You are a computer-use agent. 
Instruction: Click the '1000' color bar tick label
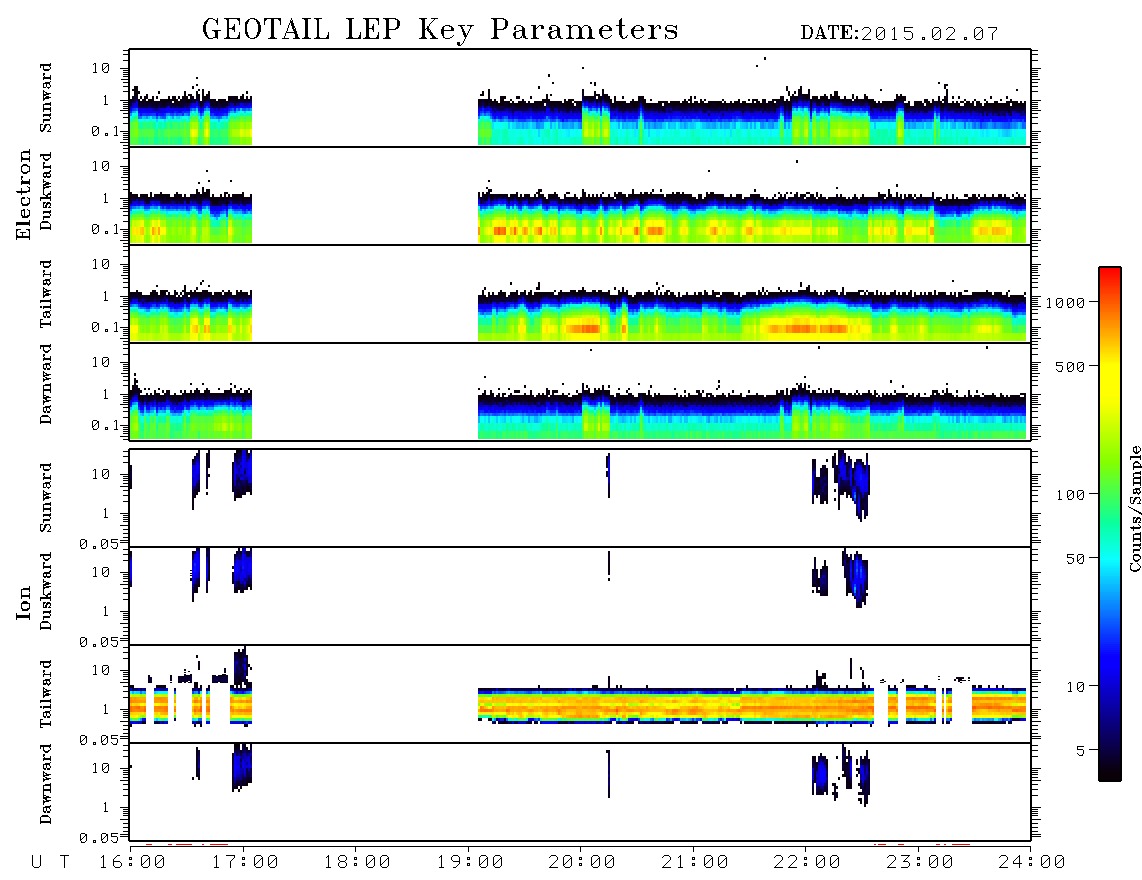(x=1065, y=303)
